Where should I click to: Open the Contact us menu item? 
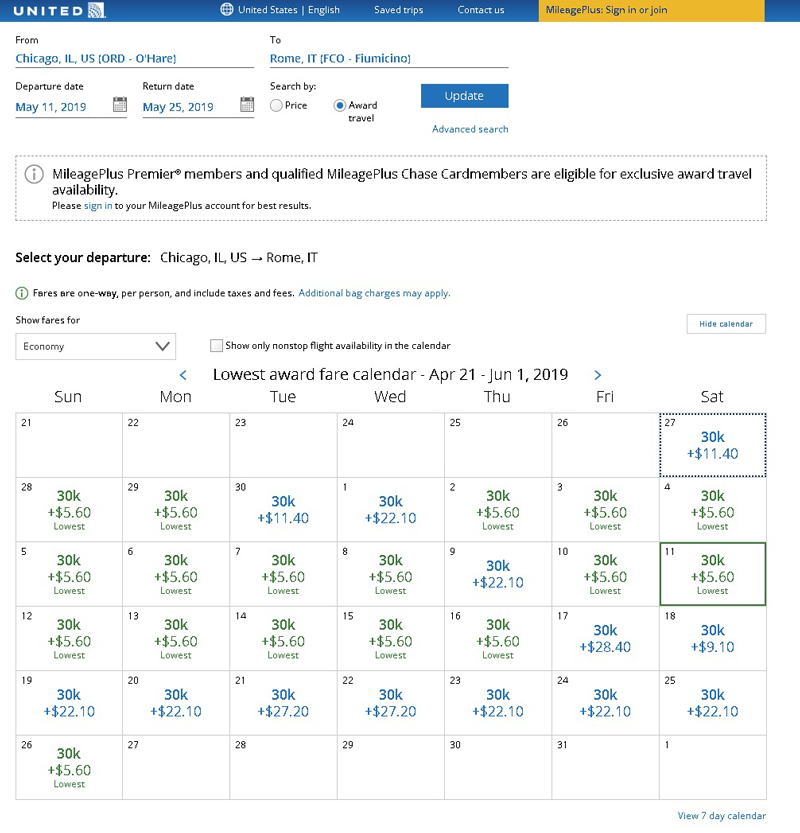(481, 10)
